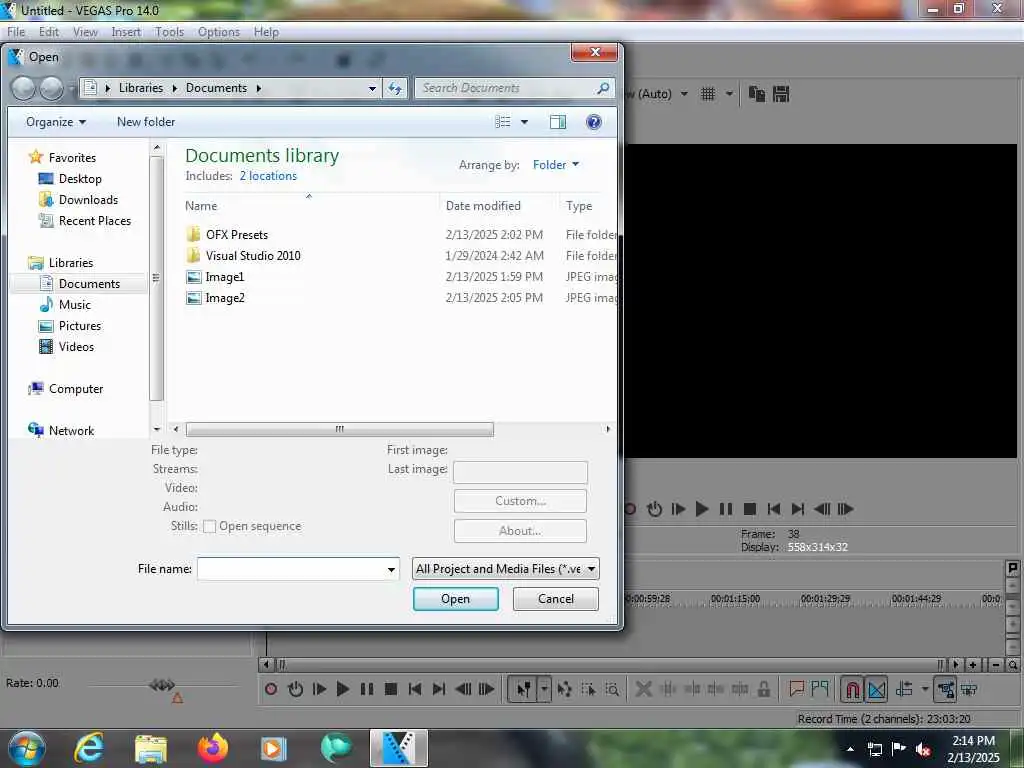Screen dimensions: 1024x768
Task: Click the Delete X icon in timeline toolbar
Action: click(644, 689)
